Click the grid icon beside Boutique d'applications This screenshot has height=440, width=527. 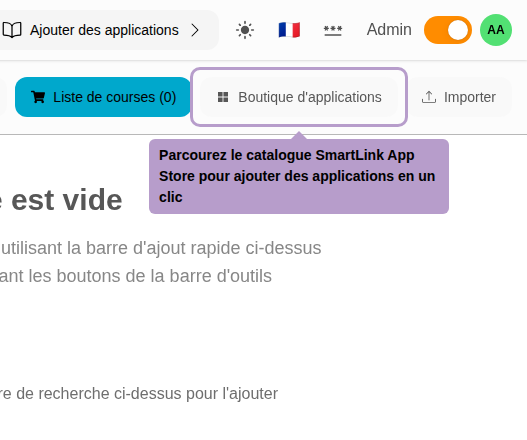223,97
